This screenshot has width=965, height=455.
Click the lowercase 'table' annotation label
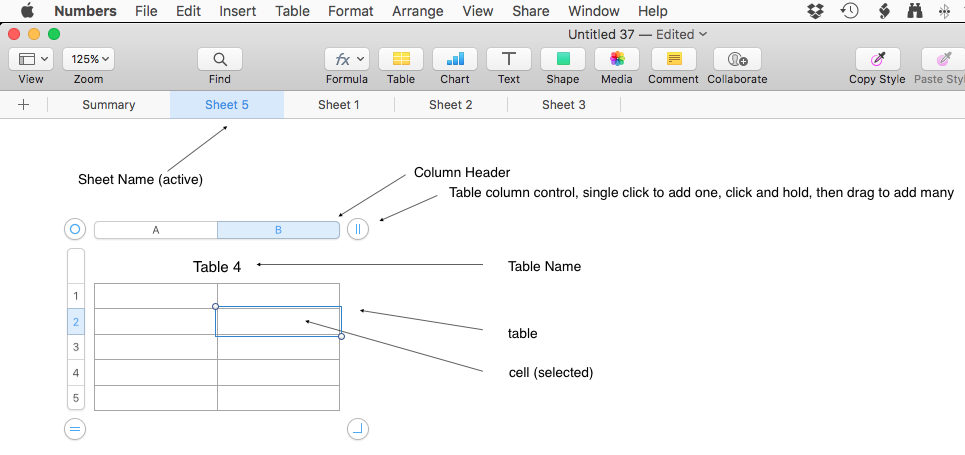(523, 334)
